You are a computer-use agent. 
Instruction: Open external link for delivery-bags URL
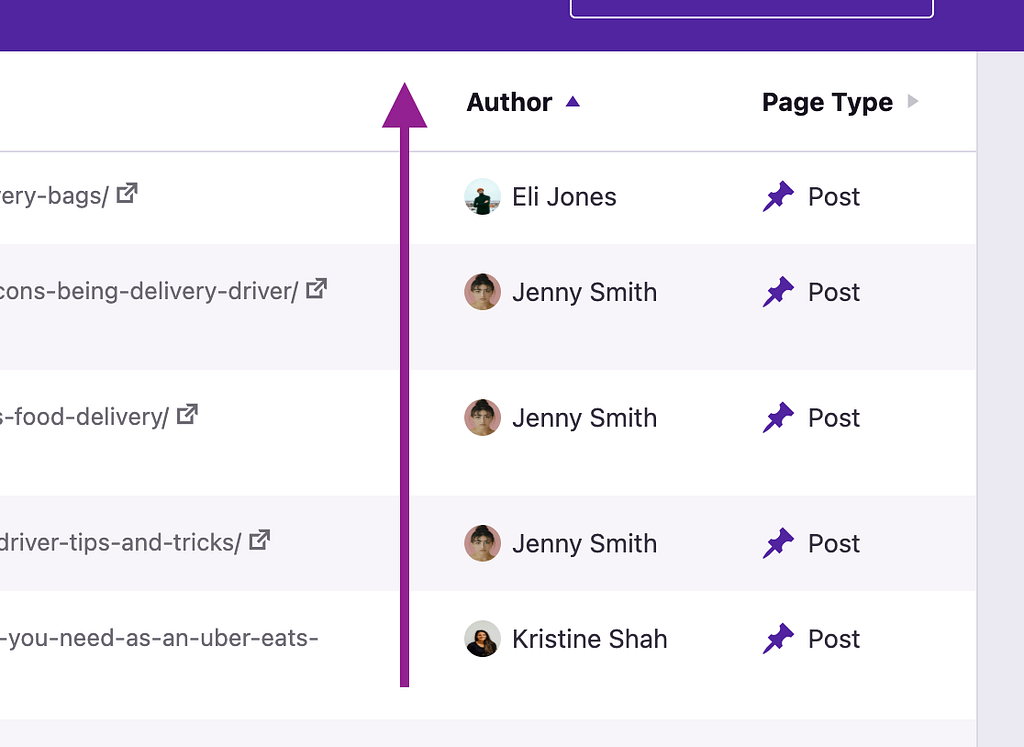tap(127, 193)
